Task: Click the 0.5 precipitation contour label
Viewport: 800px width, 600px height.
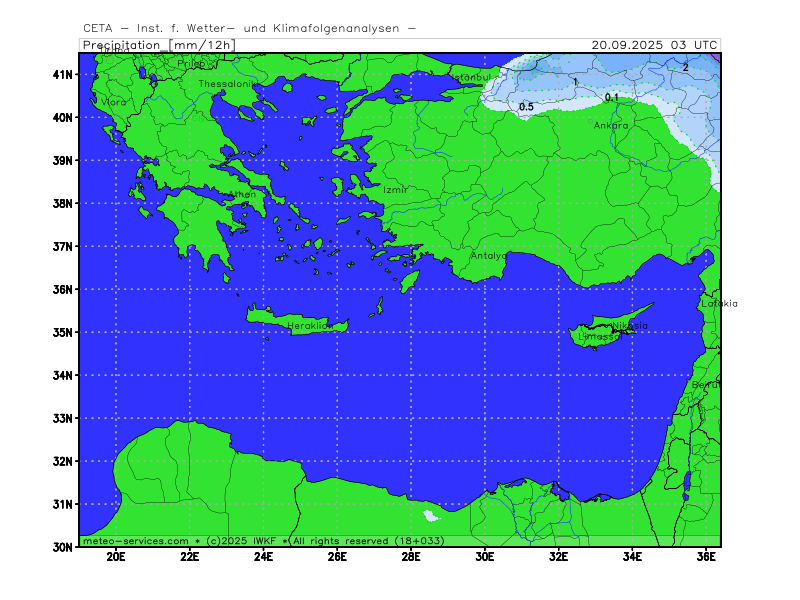Action: point(526,107)
